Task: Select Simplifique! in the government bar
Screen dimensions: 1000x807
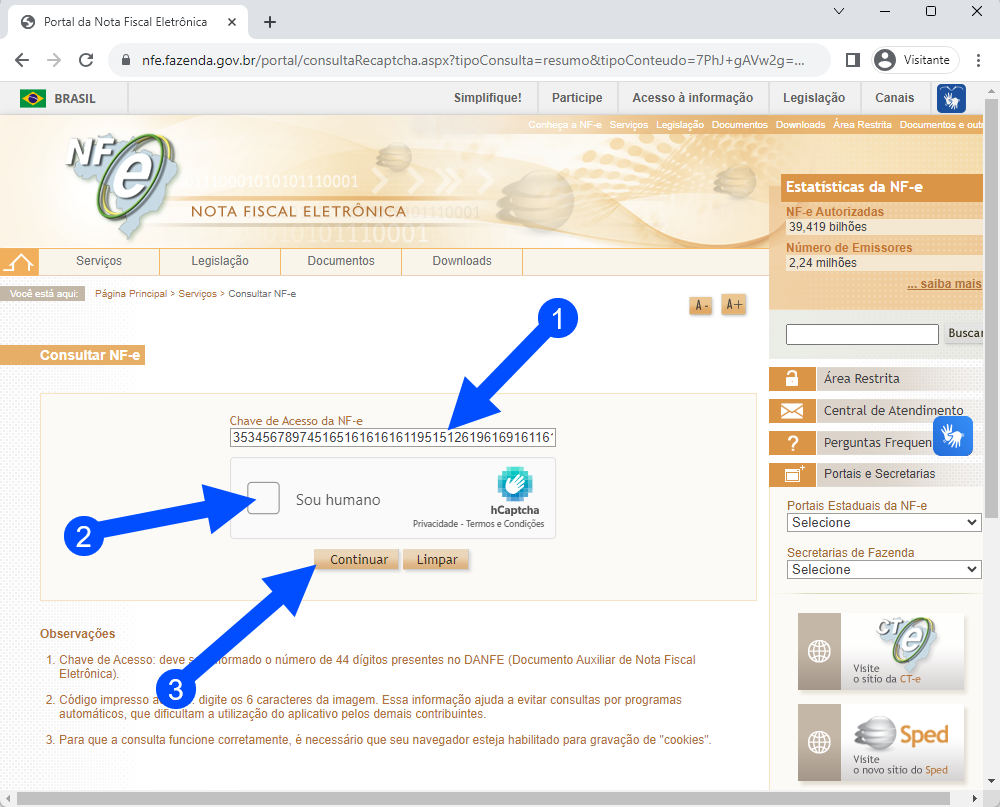Action: [488, 98]
